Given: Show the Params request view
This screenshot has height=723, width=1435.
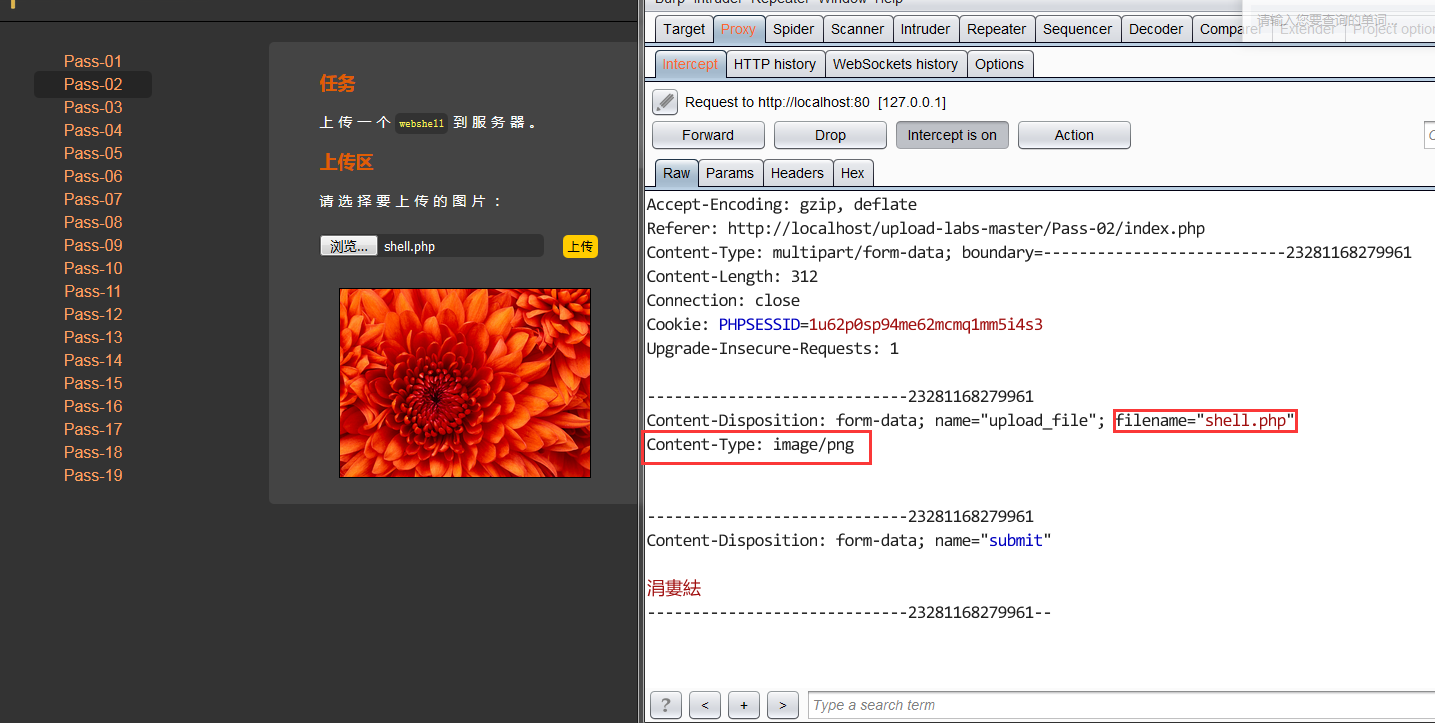Looking at the screenshot, I should click(730, 173).
